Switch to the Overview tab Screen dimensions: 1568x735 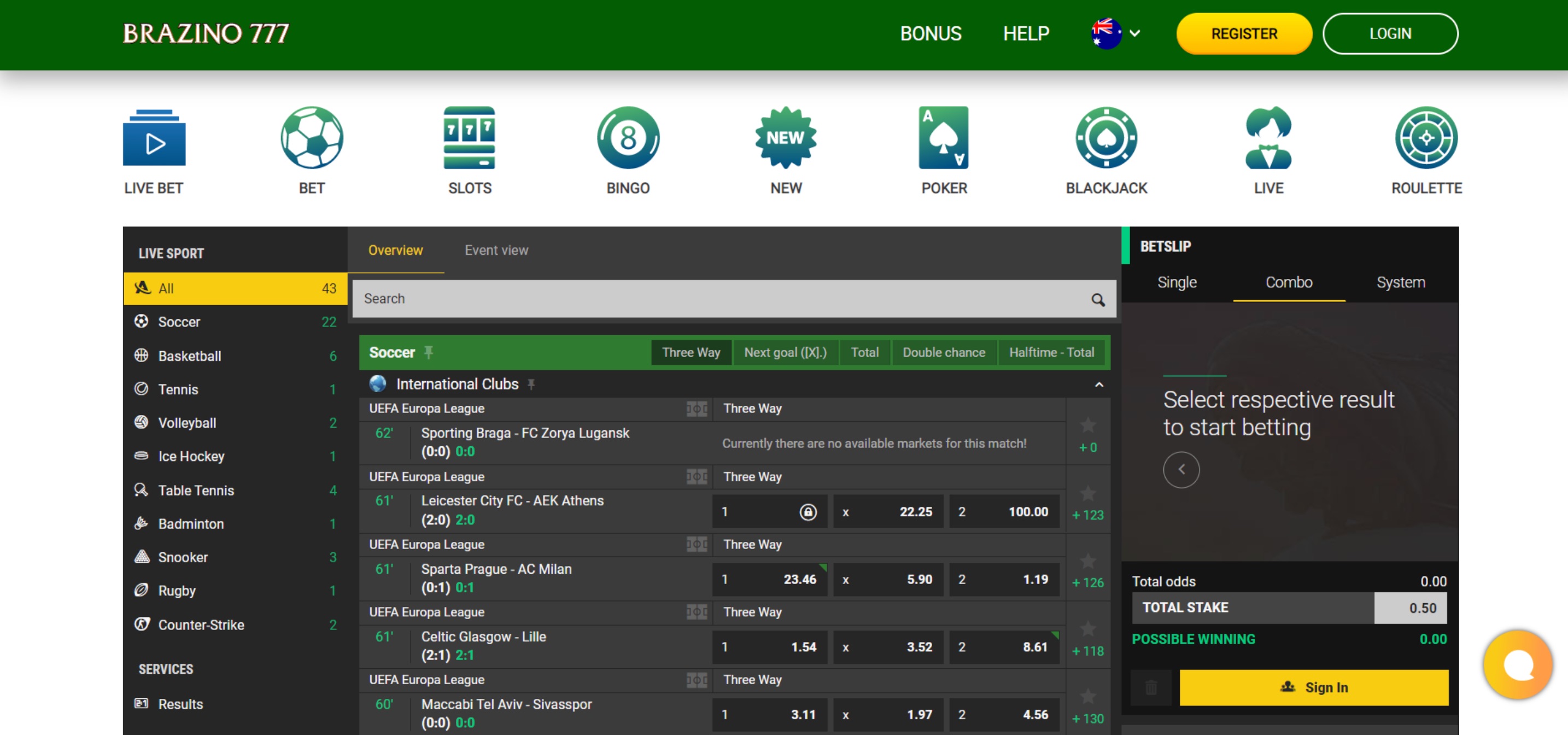coord(396,250)
